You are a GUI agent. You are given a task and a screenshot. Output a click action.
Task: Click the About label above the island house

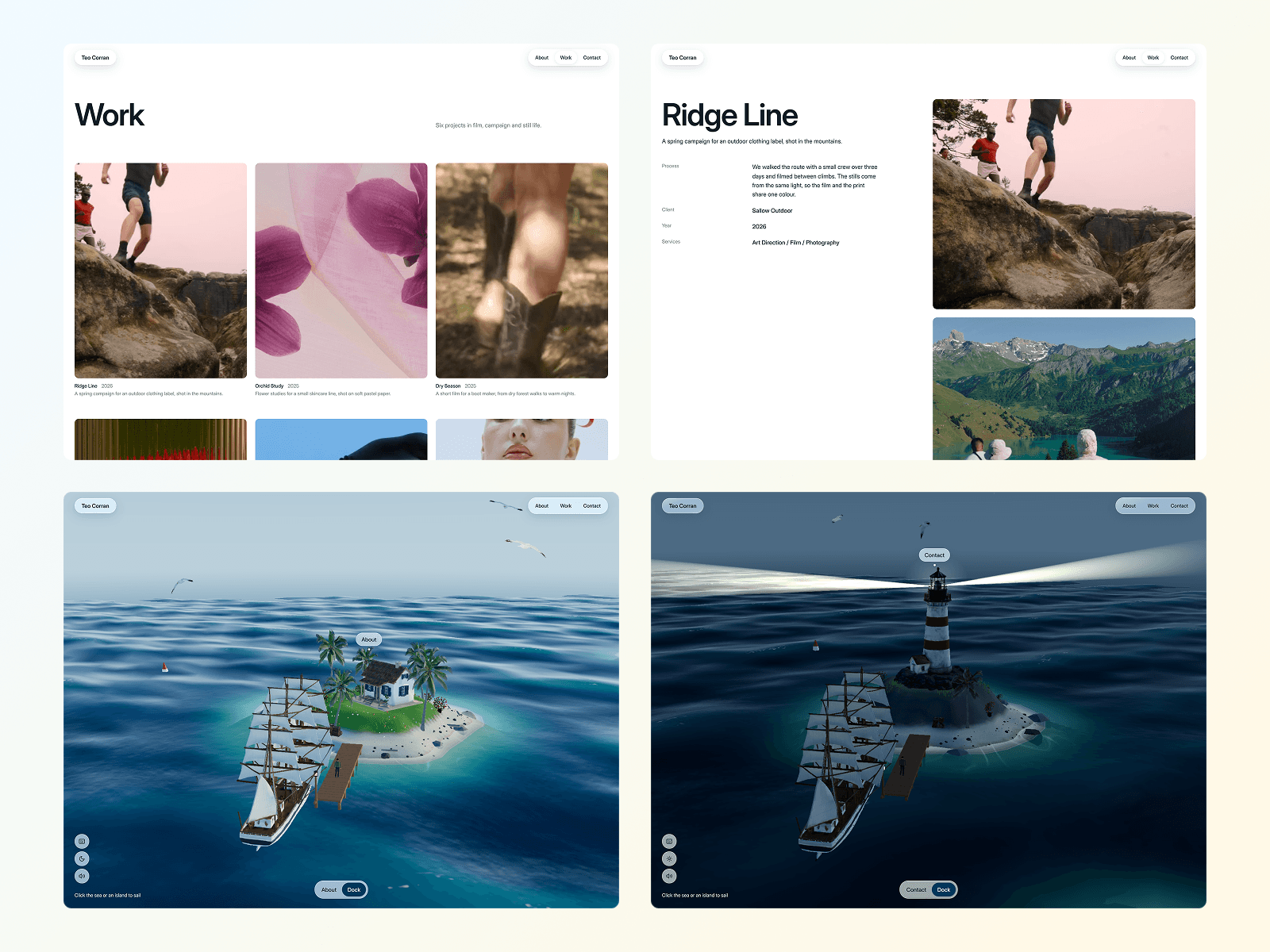pyautogui.click(x=369, y=639)
